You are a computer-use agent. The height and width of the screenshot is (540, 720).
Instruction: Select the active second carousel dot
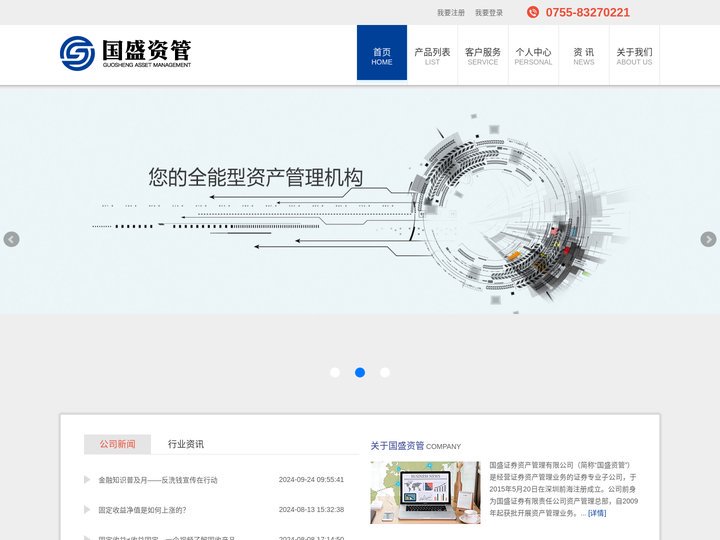point(360,372)
